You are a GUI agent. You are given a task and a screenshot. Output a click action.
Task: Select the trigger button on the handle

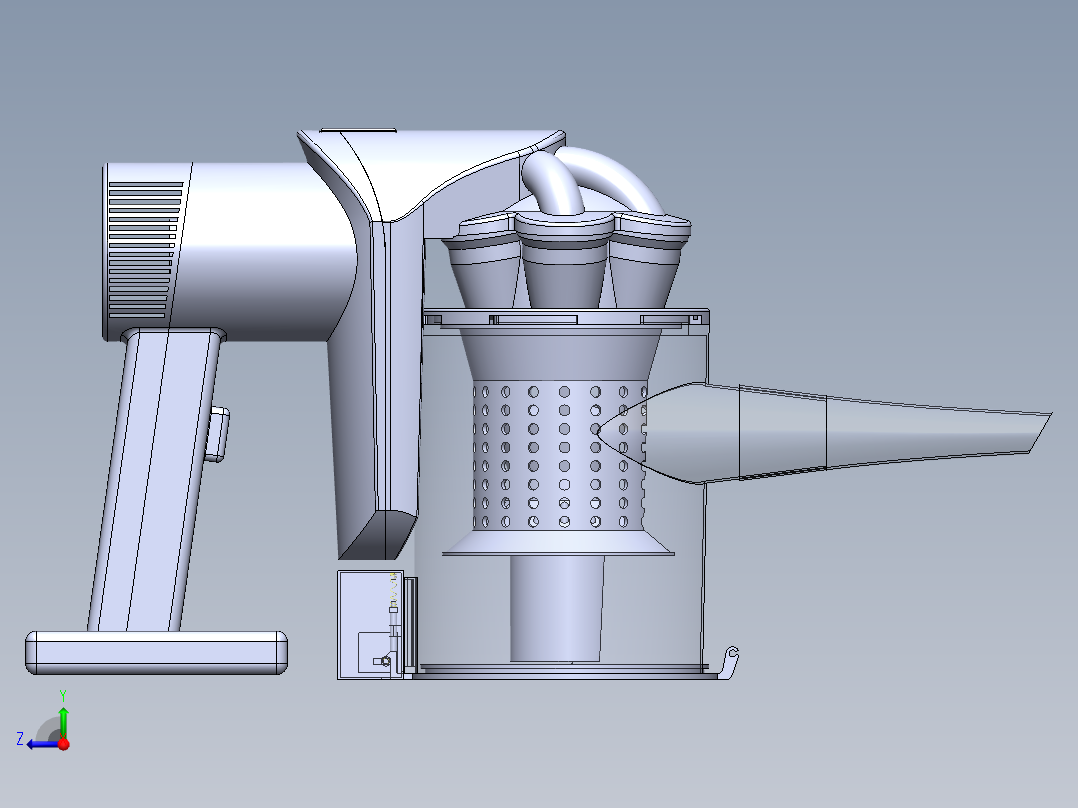coord(219,434)
